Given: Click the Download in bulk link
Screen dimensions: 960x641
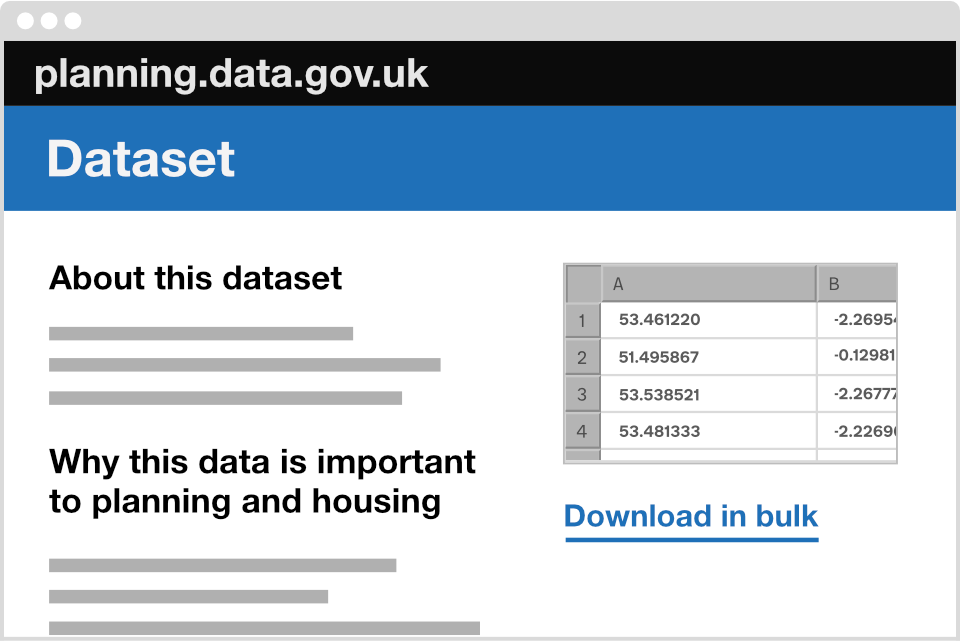Looking at the screenshot, I should tap(691, 517).
